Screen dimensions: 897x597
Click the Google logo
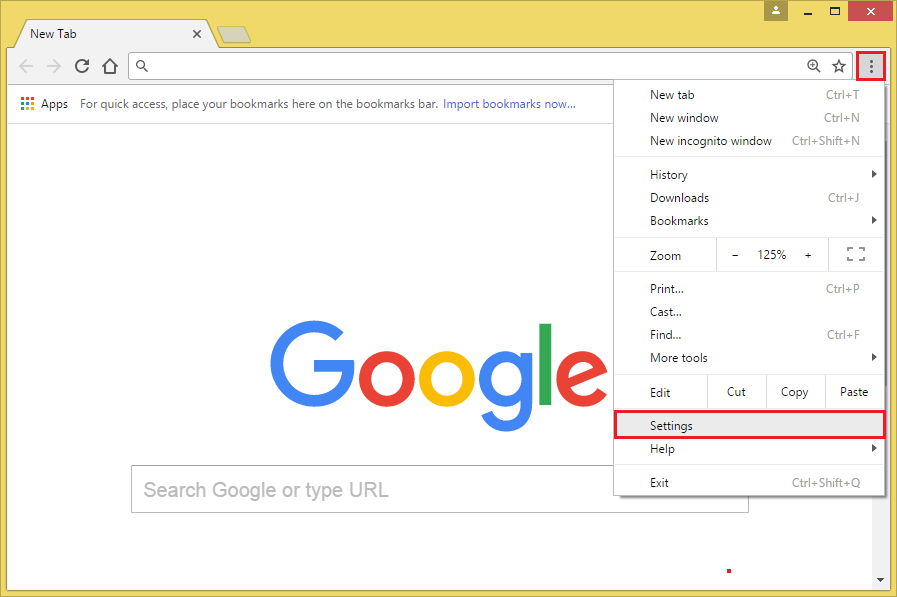(x=439, y=375)
